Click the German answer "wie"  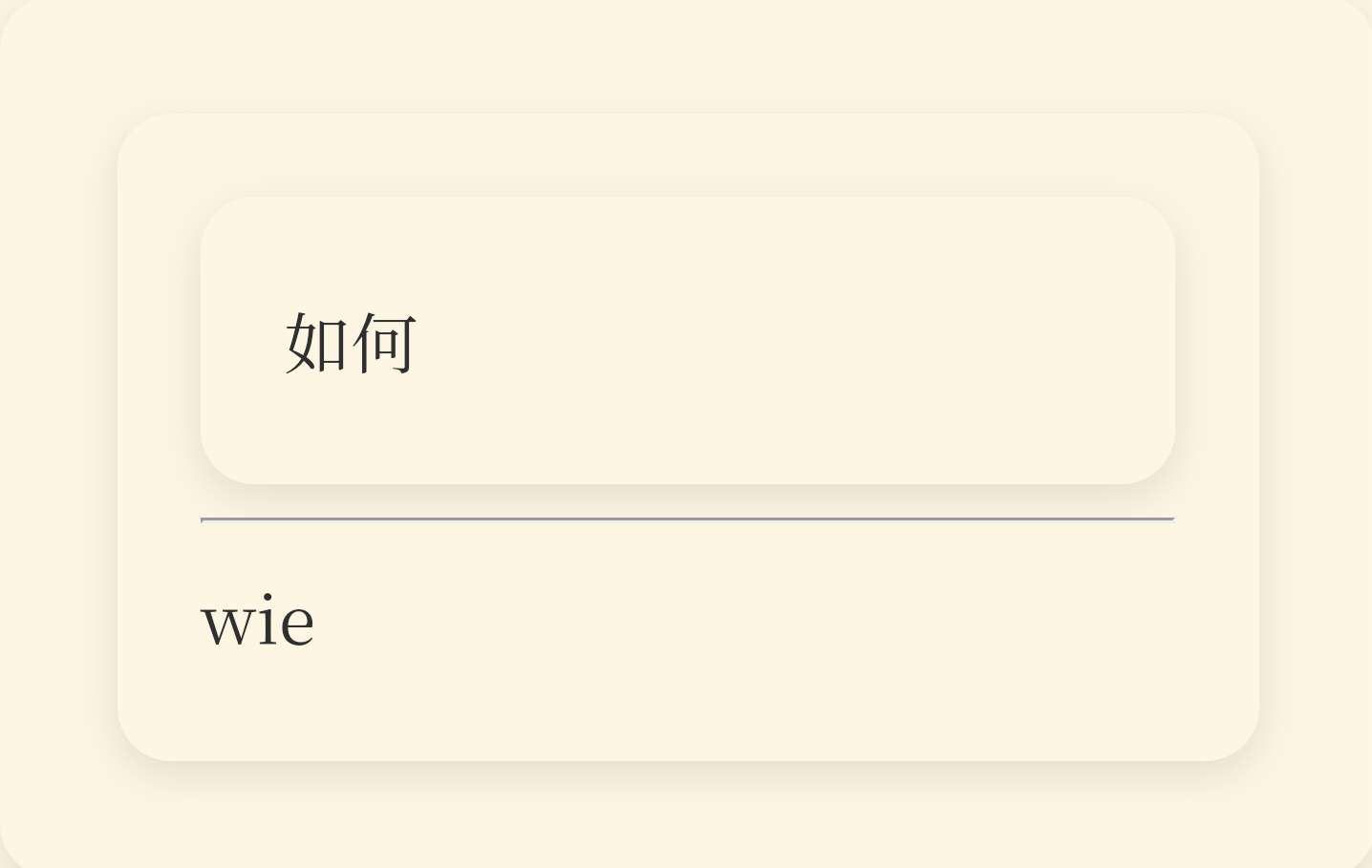point(258,621)
